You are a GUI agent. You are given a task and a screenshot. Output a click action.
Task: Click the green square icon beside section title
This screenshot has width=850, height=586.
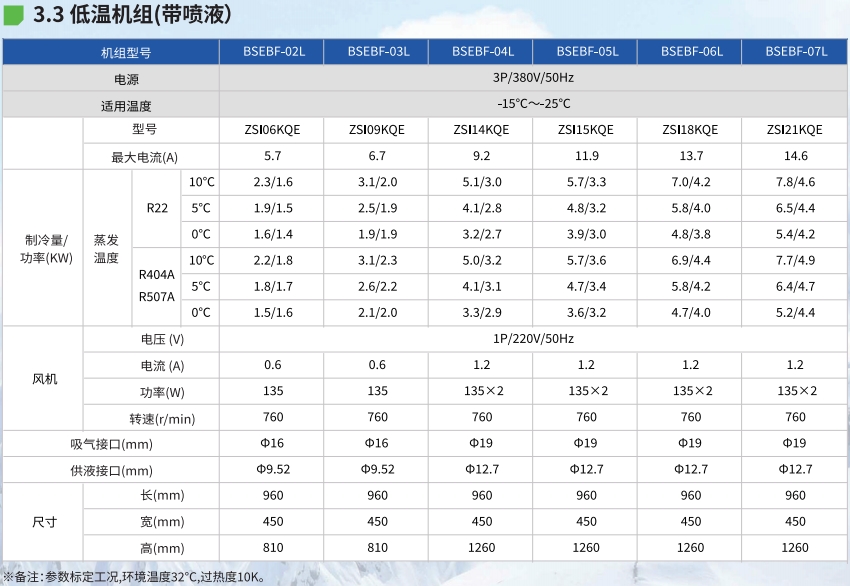[15, 17]
